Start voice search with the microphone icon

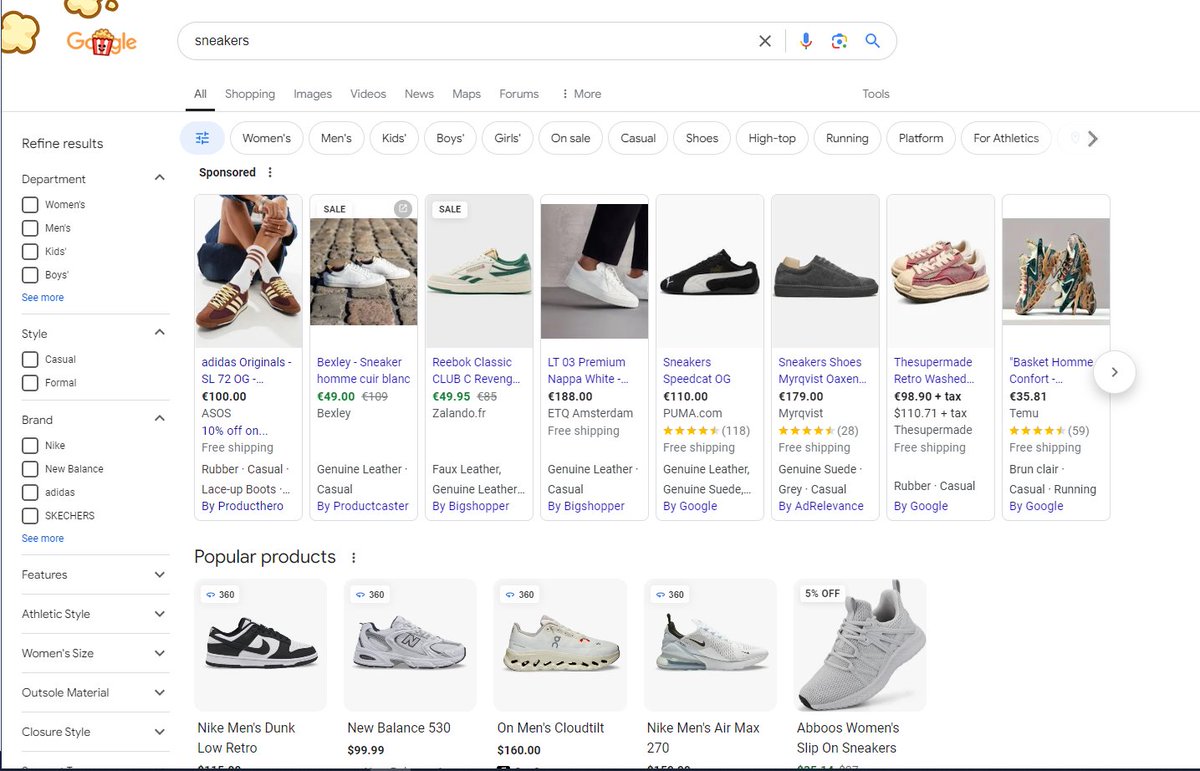(806, 41)
